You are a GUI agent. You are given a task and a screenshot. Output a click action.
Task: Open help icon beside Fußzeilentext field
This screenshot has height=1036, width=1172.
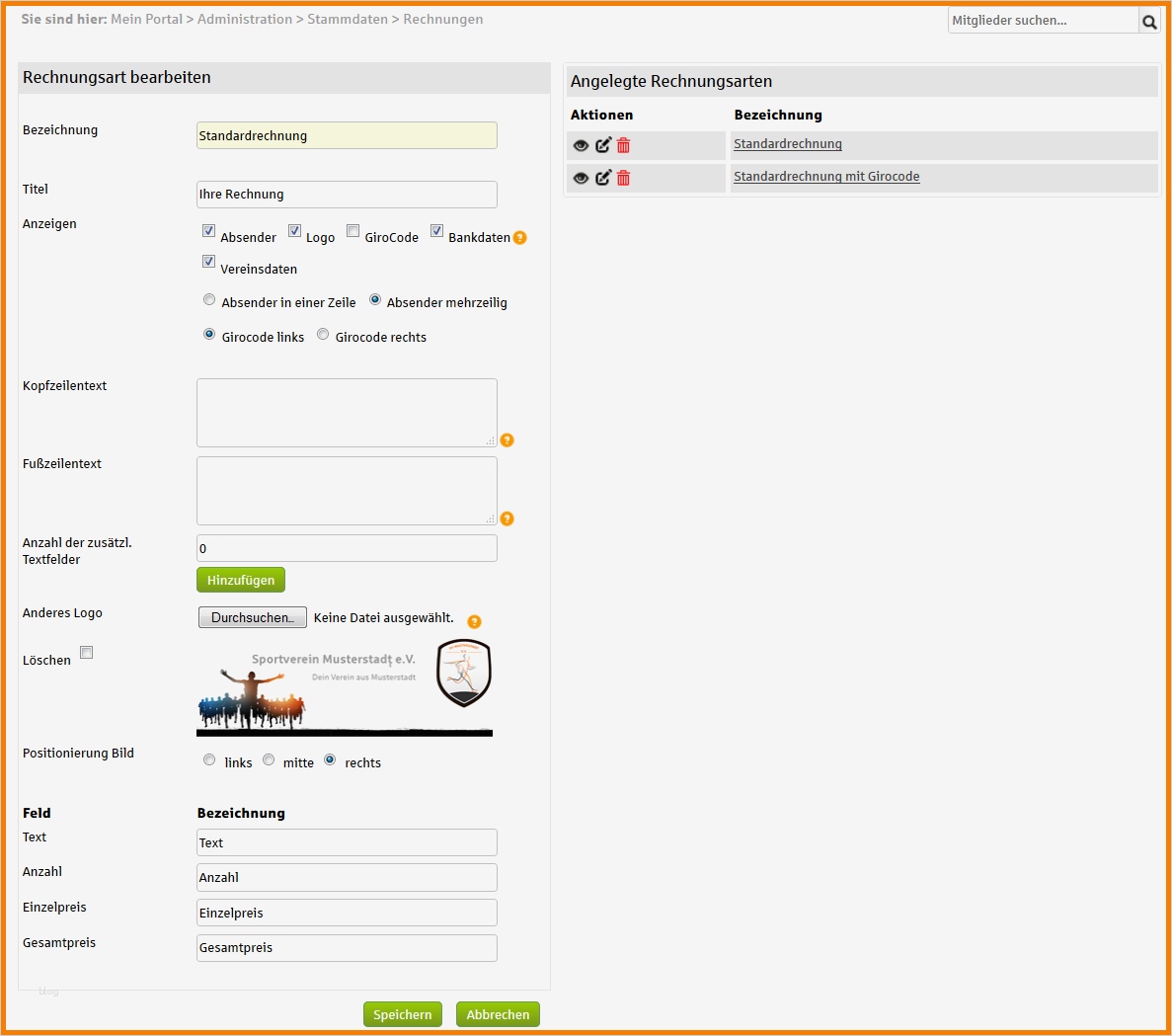pyautogui.click(x=507, y=518)
